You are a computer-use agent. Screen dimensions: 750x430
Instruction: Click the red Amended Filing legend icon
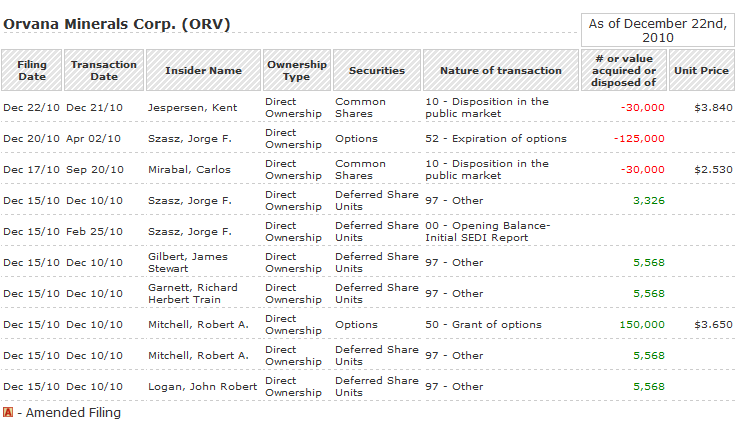click(x=8, y=412)
